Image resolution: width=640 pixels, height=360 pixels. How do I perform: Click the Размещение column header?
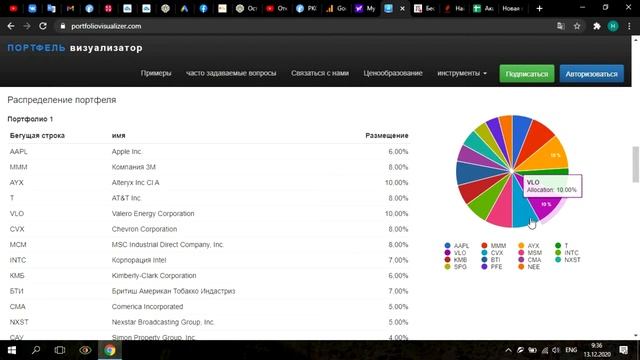pyautogui.click(x=387, y=136)
